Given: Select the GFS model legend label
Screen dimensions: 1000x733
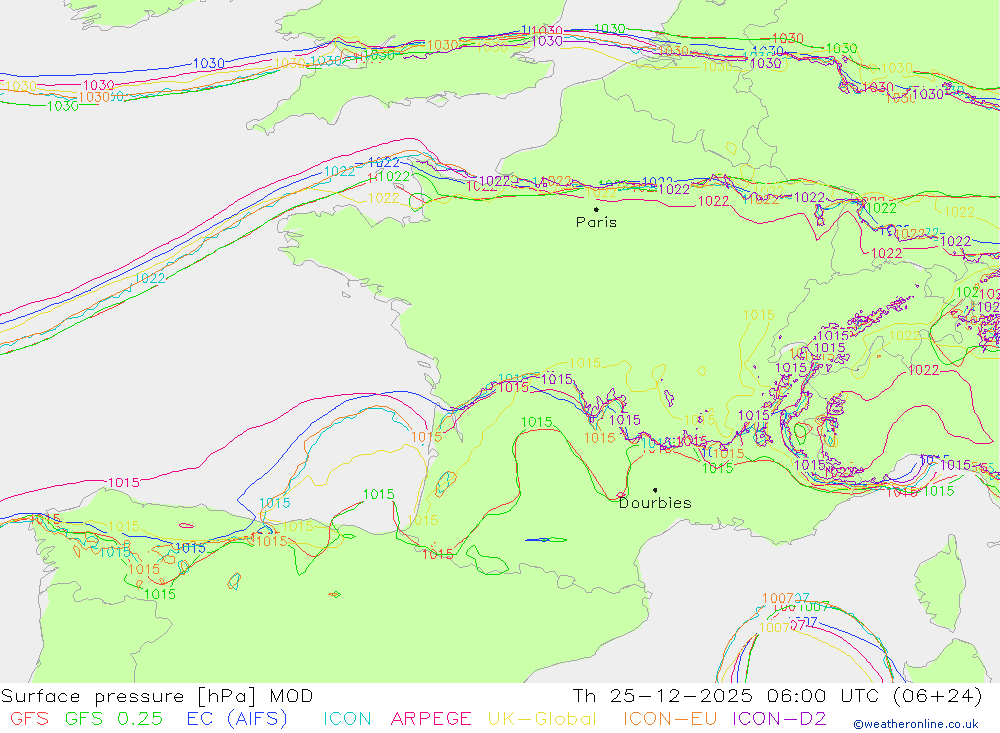Looking at the screenshot, I should click(x=29, y=719).
